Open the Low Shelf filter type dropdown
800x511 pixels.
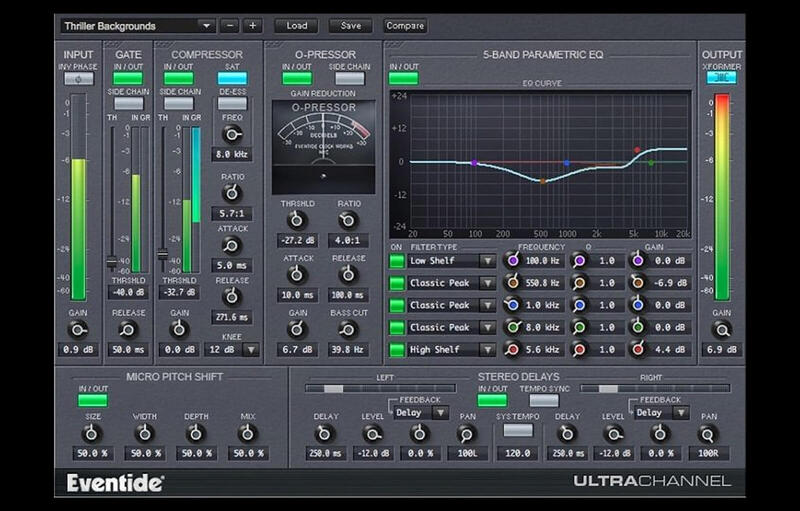[488, 261]
